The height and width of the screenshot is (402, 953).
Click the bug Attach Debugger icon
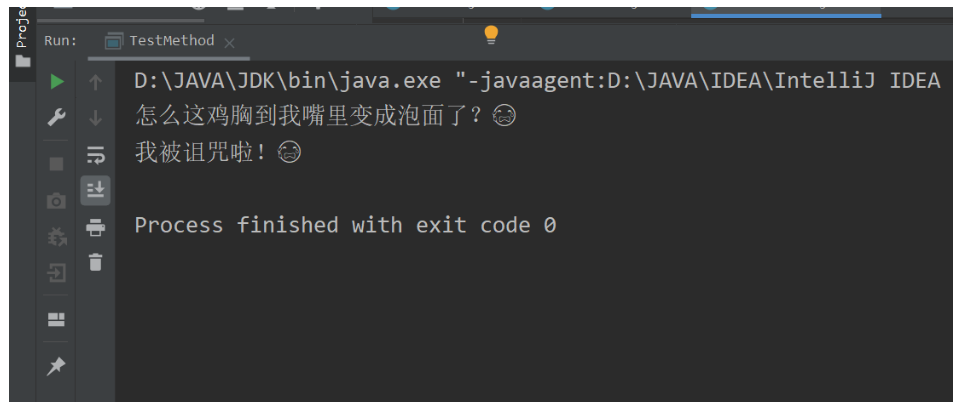(x=57, y=237)
